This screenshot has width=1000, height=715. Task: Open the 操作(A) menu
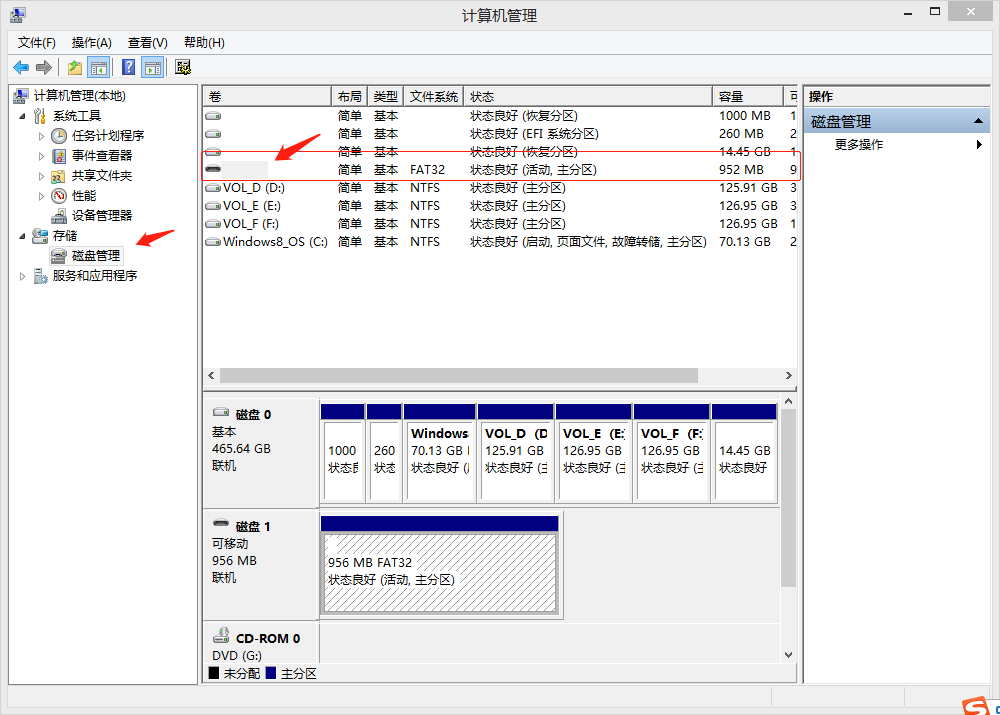(x=91, y=42)
